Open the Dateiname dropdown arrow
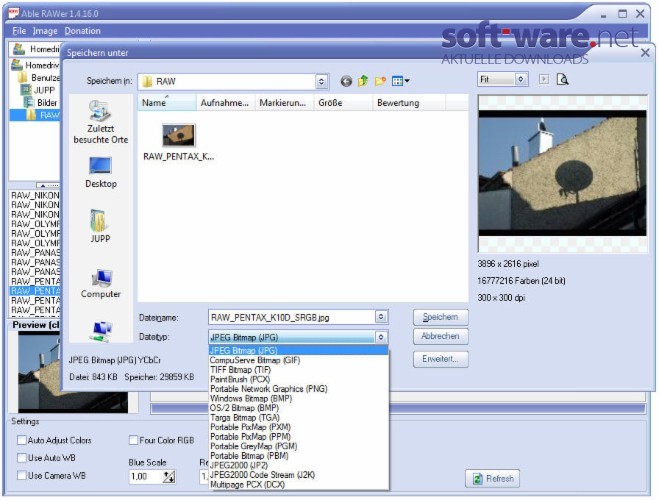The height and width of the screenshot is (500, 659). [x=381, y=317]
